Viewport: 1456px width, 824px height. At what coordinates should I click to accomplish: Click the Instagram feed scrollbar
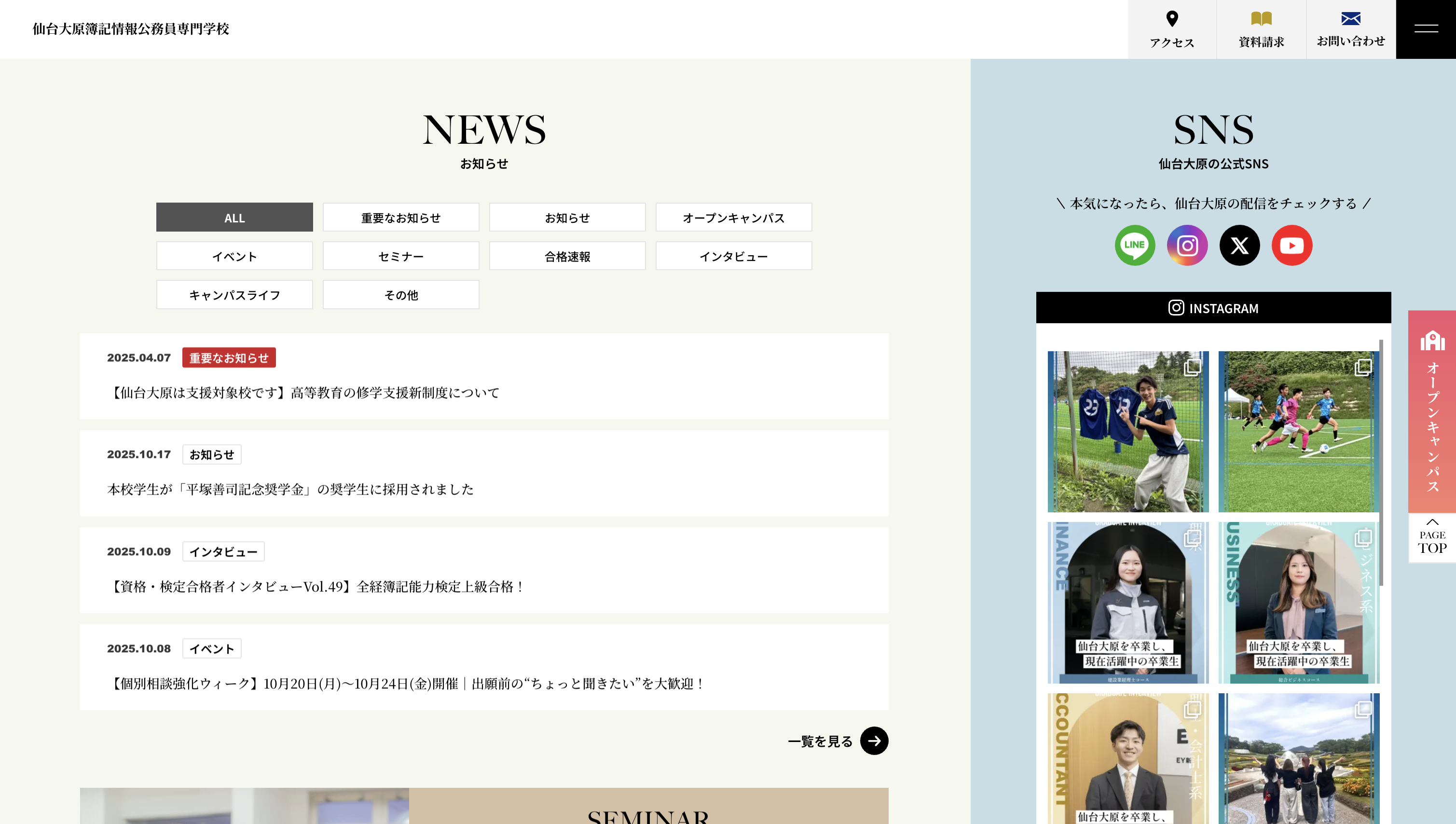point(1381,462)
